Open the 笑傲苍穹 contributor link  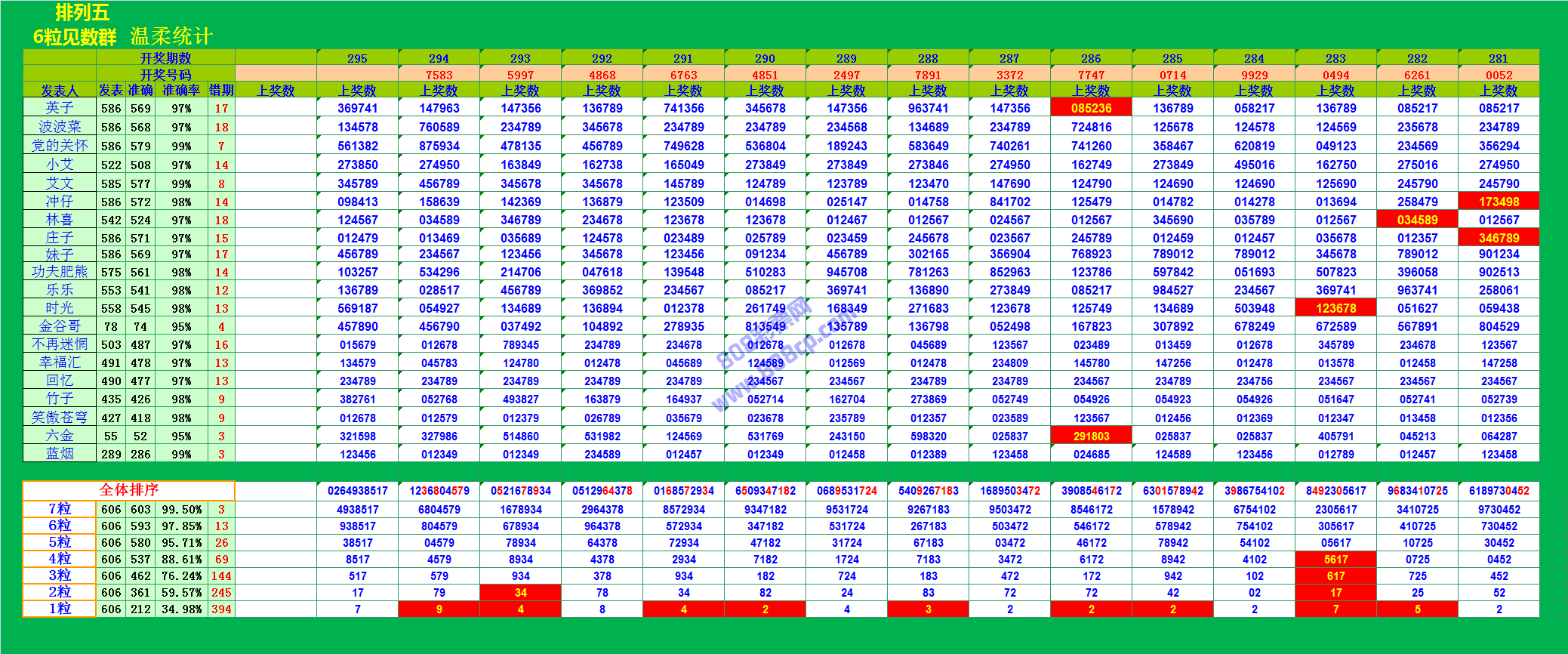pyautogui.click(x=59, y=418)
